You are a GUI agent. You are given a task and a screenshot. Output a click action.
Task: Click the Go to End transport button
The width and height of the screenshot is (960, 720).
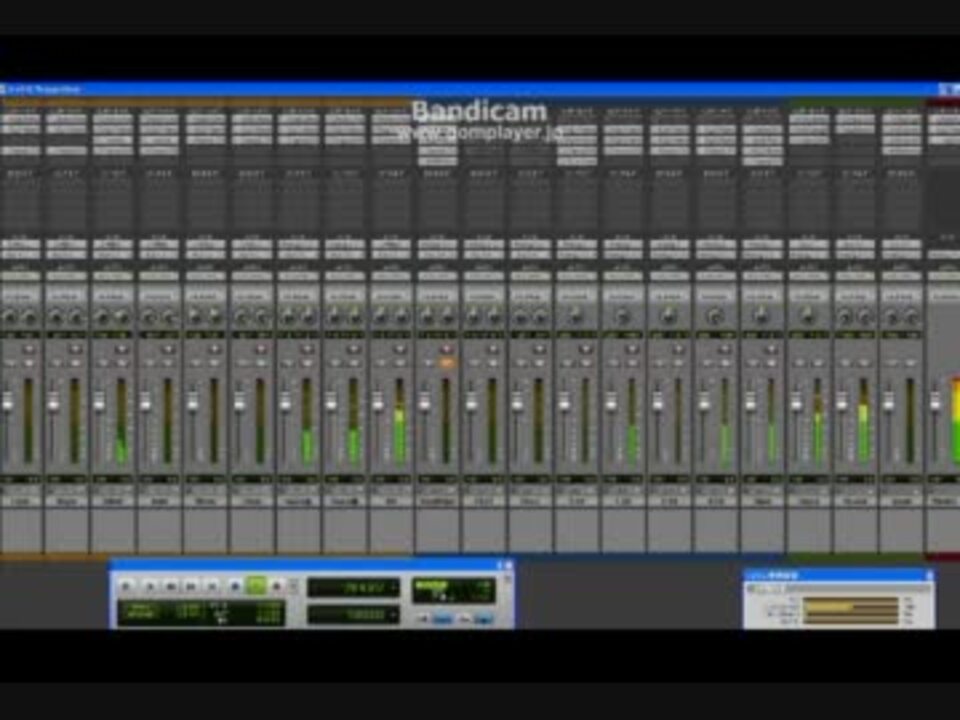[212, 586]
